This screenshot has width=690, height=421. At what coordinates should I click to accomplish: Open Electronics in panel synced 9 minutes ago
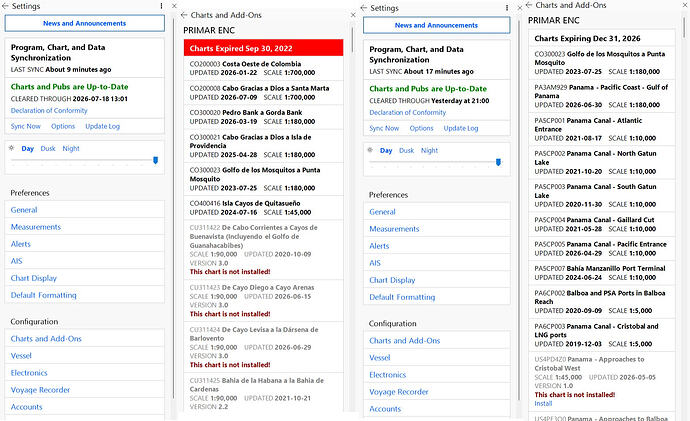[x=84, y=373]
